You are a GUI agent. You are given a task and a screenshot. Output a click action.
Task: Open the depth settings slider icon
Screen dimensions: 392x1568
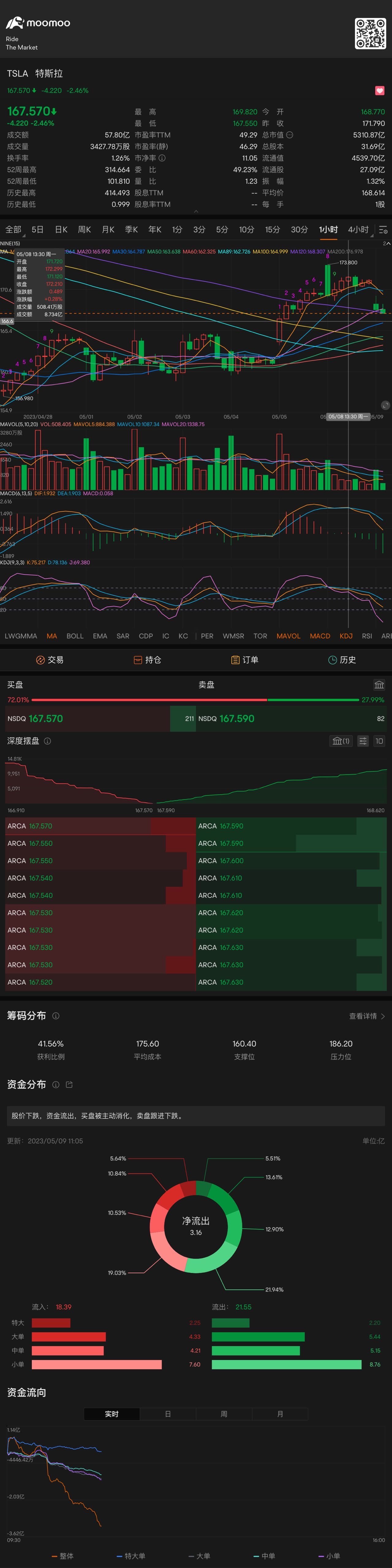tap(363, 741)
